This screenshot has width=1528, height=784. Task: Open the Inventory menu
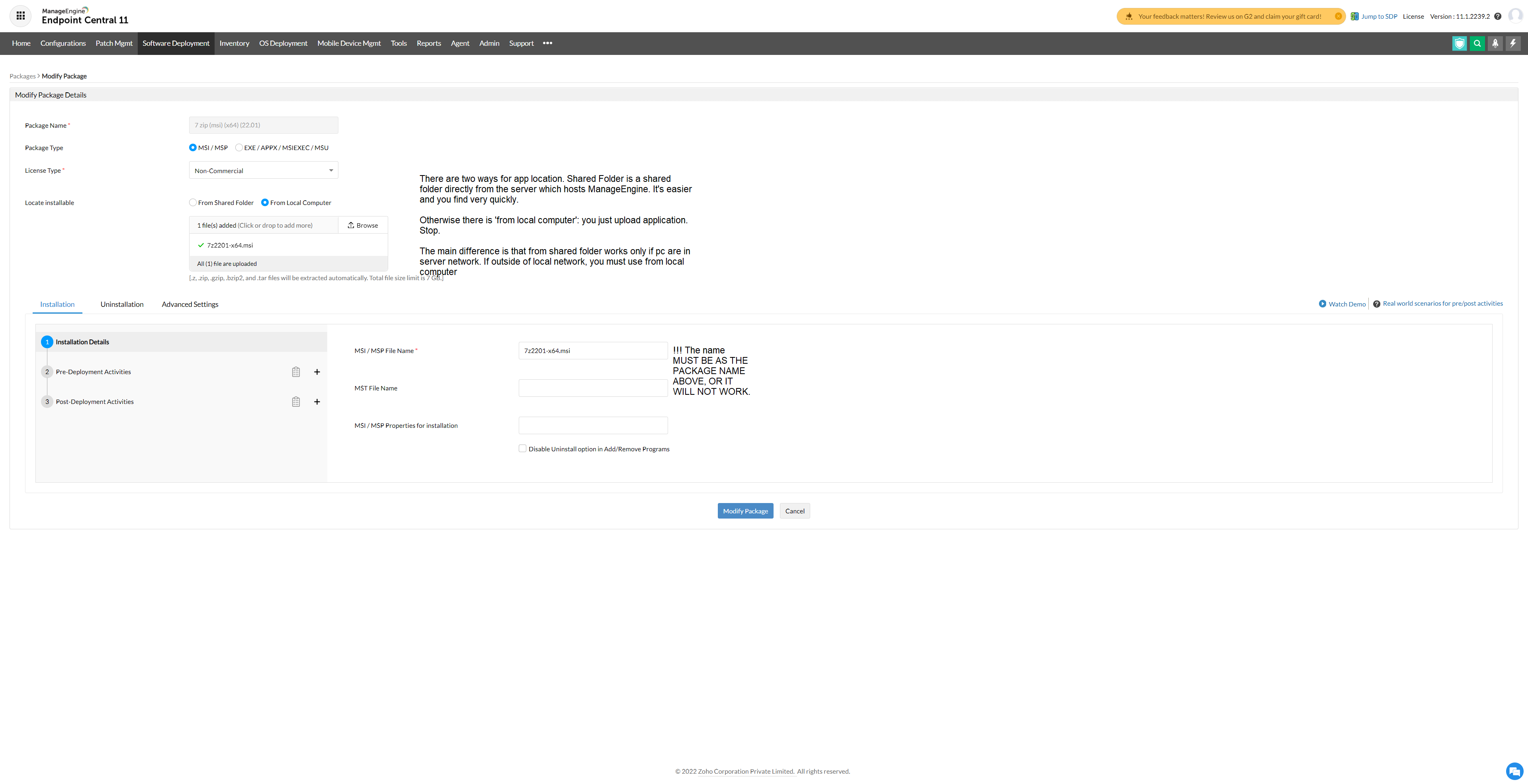pos(234,43)
